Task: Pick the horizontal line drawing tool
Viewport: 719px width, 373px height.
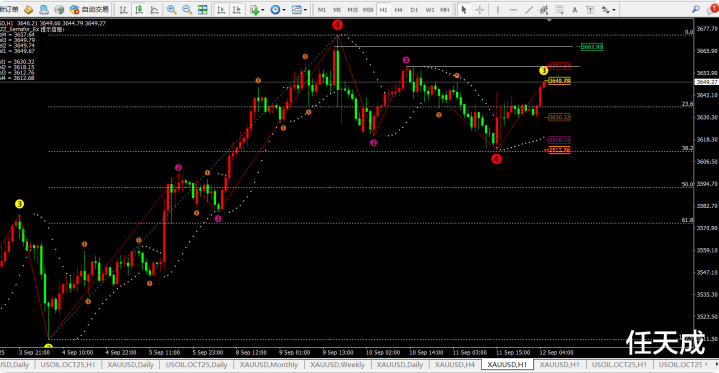Action: (513, 9)
